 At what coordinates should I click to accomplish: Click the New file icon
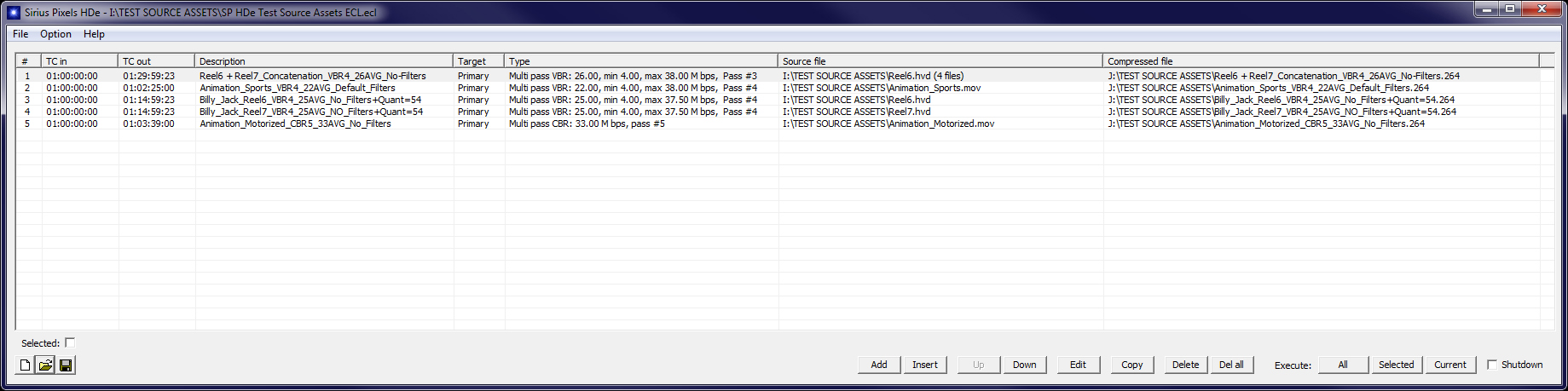tap(25, 365)
